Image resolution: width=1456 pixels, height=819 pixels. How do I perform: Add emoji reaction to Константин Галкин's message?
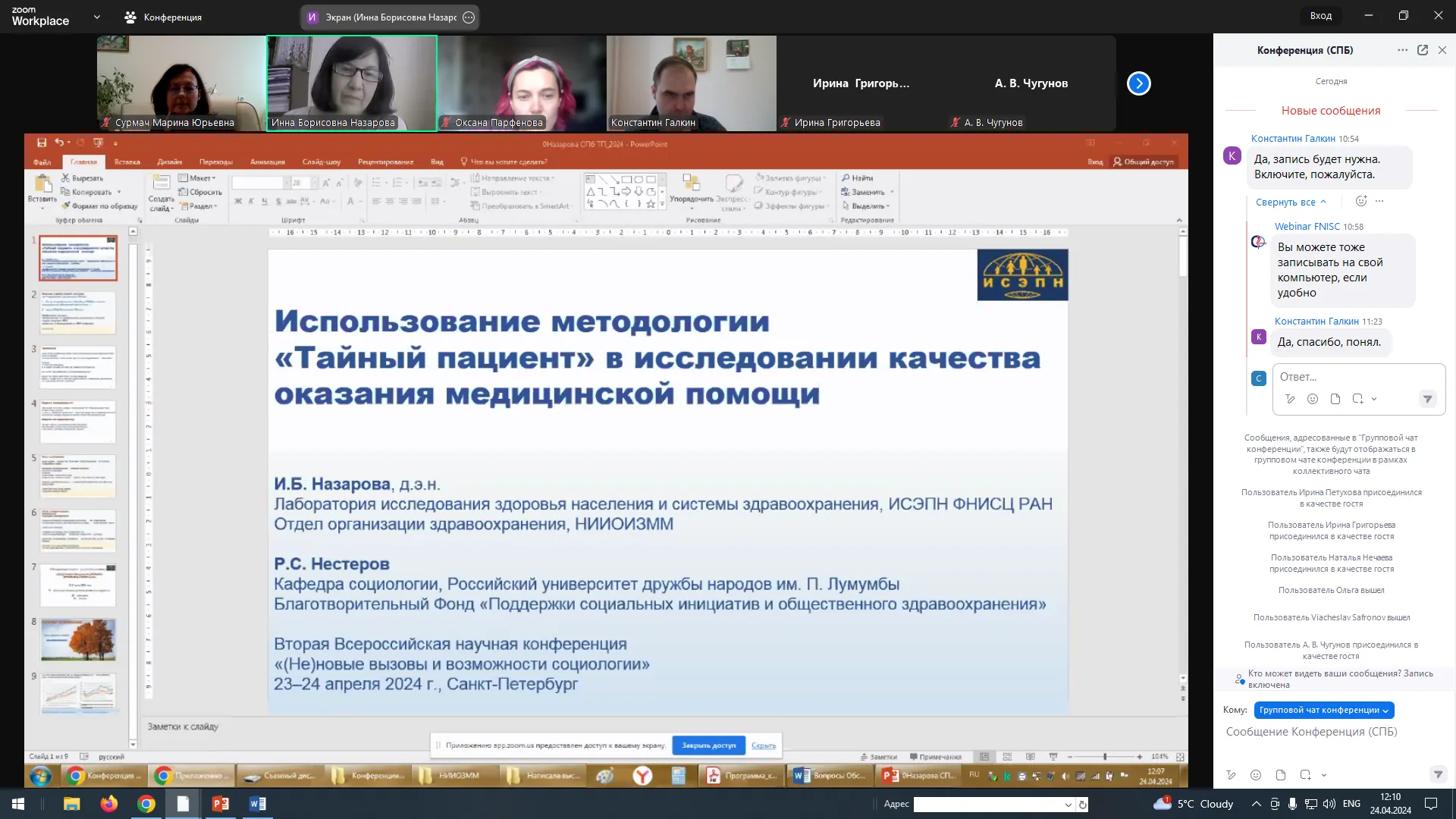click(x=1361, y=202)
